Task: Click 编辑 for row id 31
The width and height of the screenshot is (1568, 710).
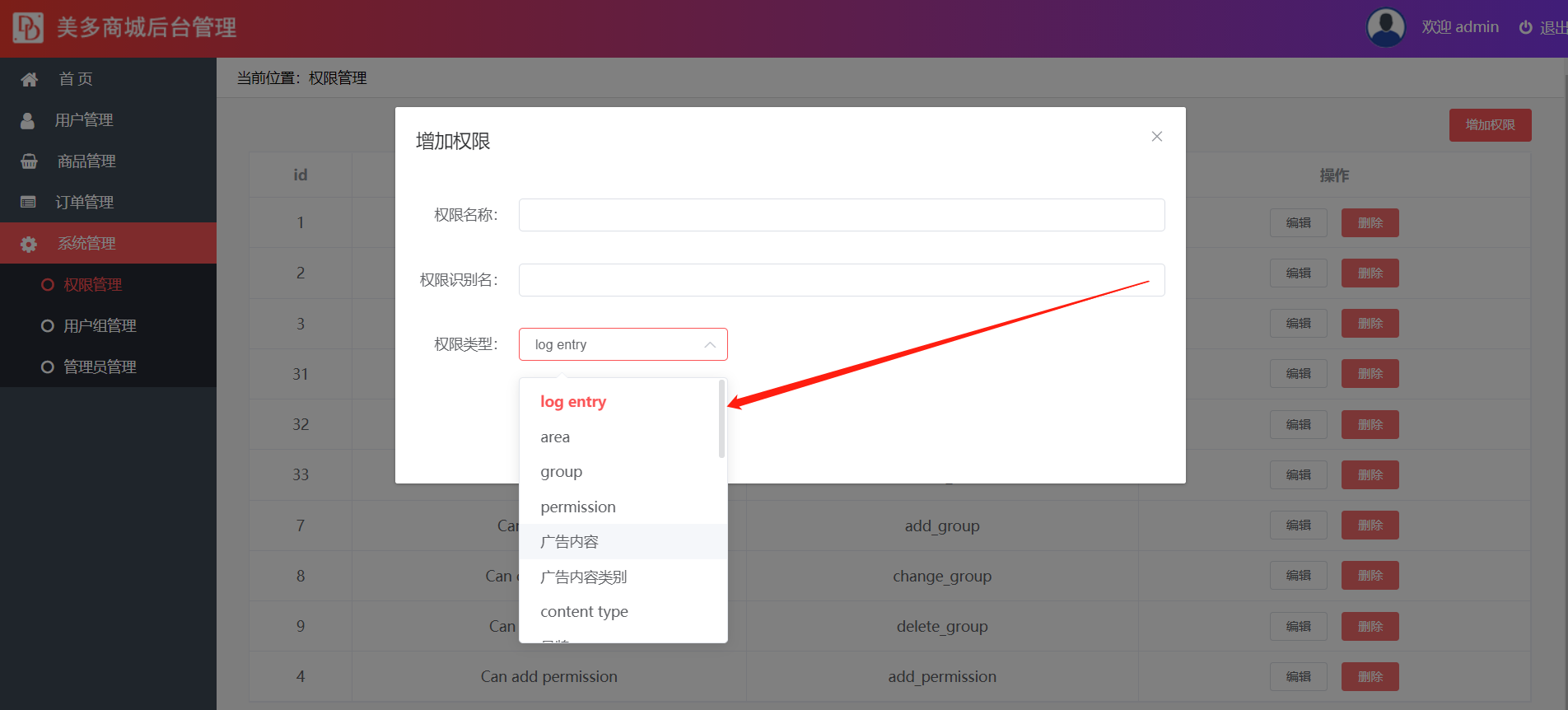Action: pos(1299,374)
